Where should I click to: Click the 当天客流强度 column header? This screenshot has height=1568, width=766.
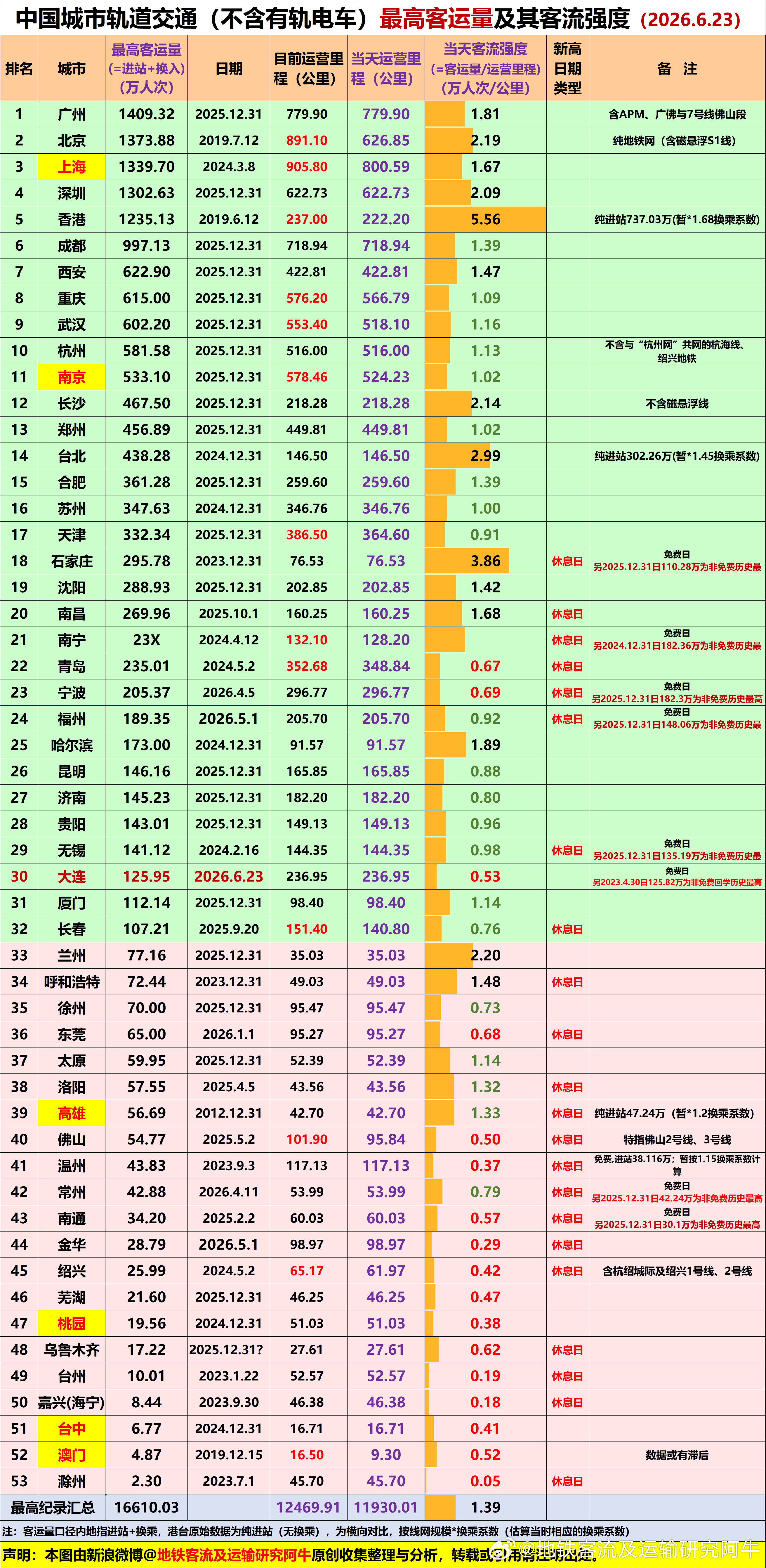tap(486, 68)
